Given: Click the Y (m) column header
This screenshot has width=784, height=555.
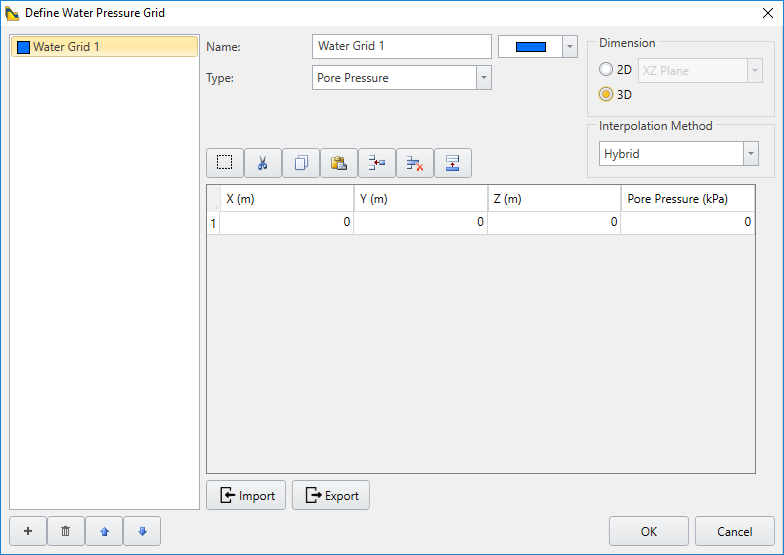Looking at the screenshot, I should [x=420, y=198].
